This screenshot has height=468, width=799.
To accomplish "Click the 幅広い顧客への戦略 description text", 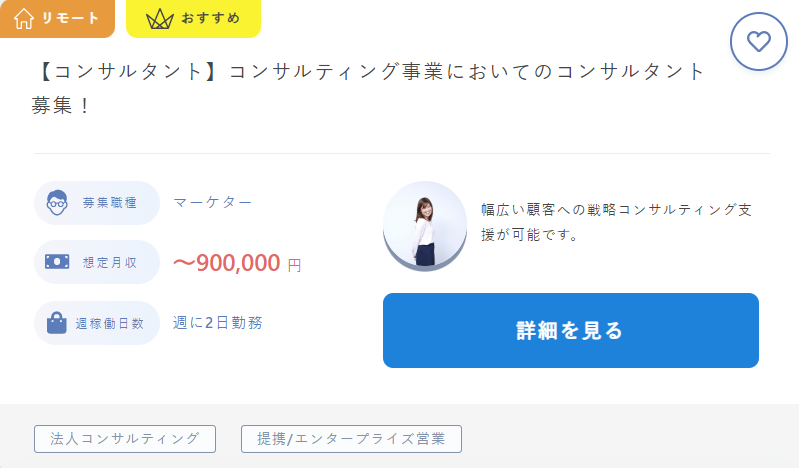I will 617,222.
